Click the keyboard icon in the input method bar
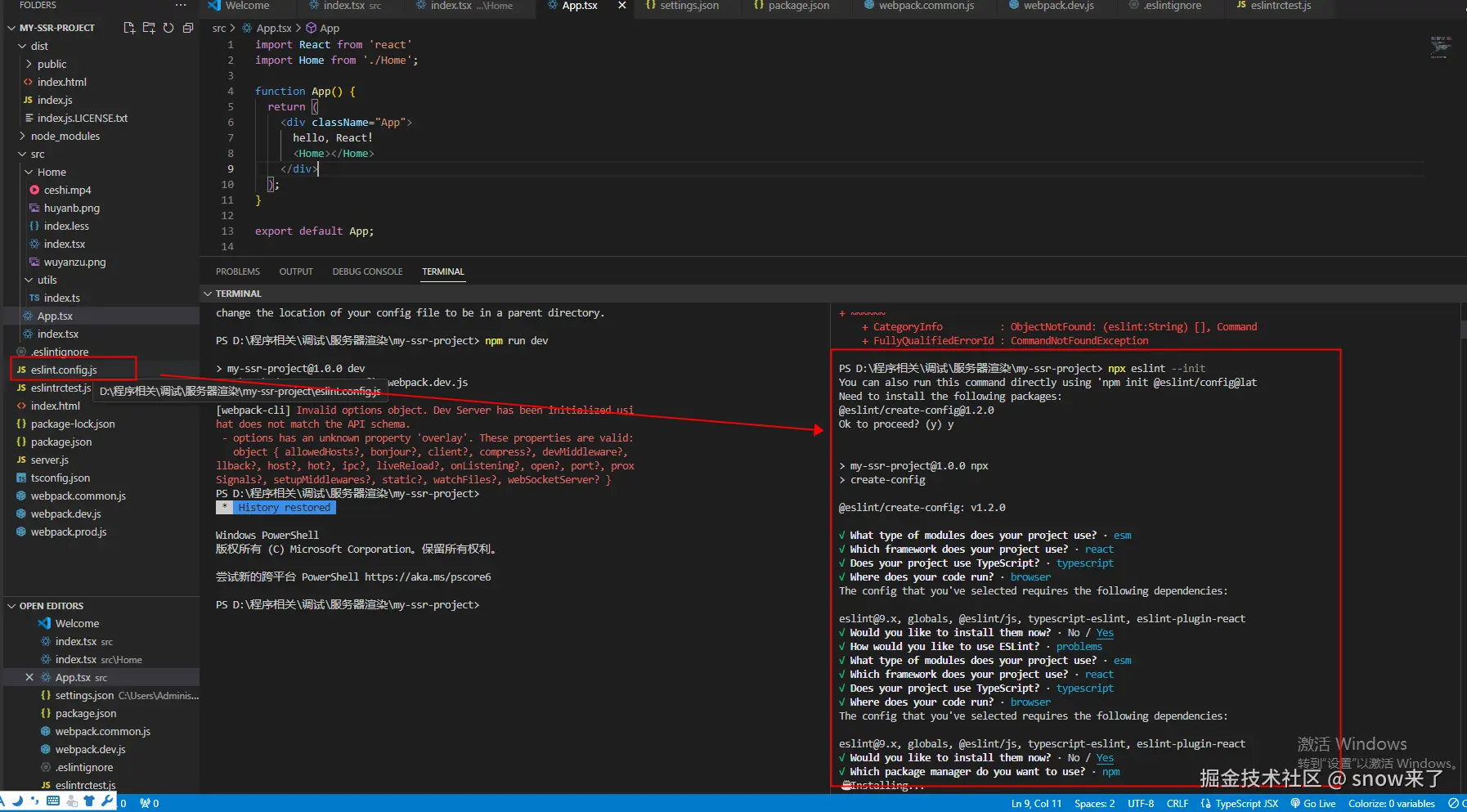Image resolution: width=1467 pixels, height=812 pixels. [x=53, y=801]
